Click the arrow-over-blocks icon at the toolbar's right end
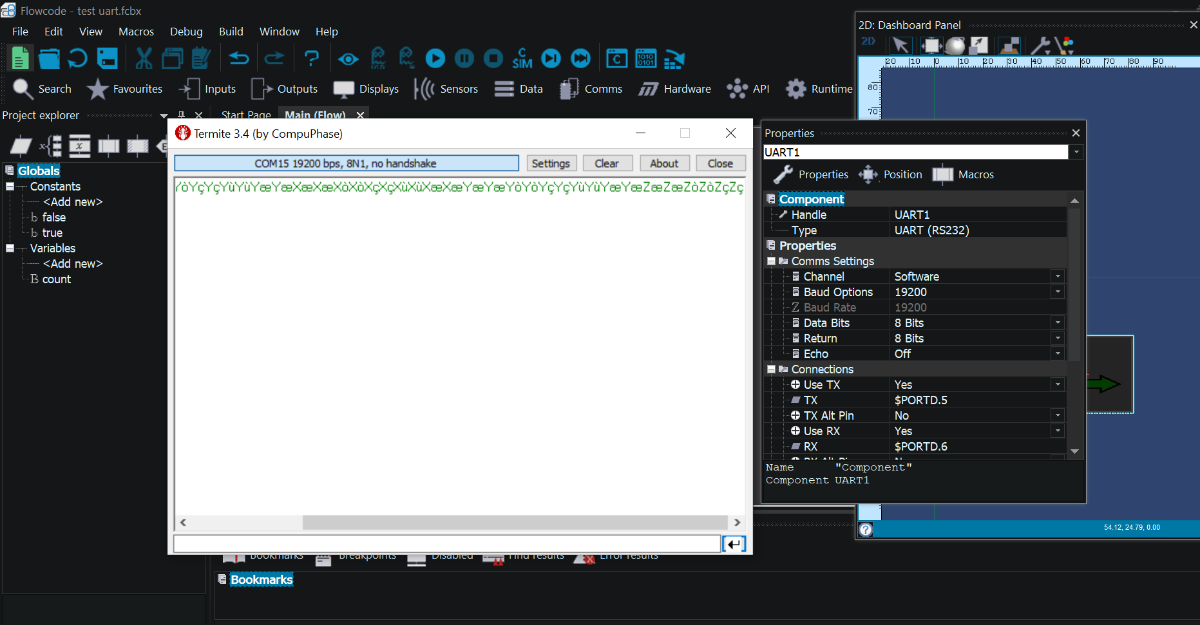This screenshot has height=625, width=1200. coord(675,59)
